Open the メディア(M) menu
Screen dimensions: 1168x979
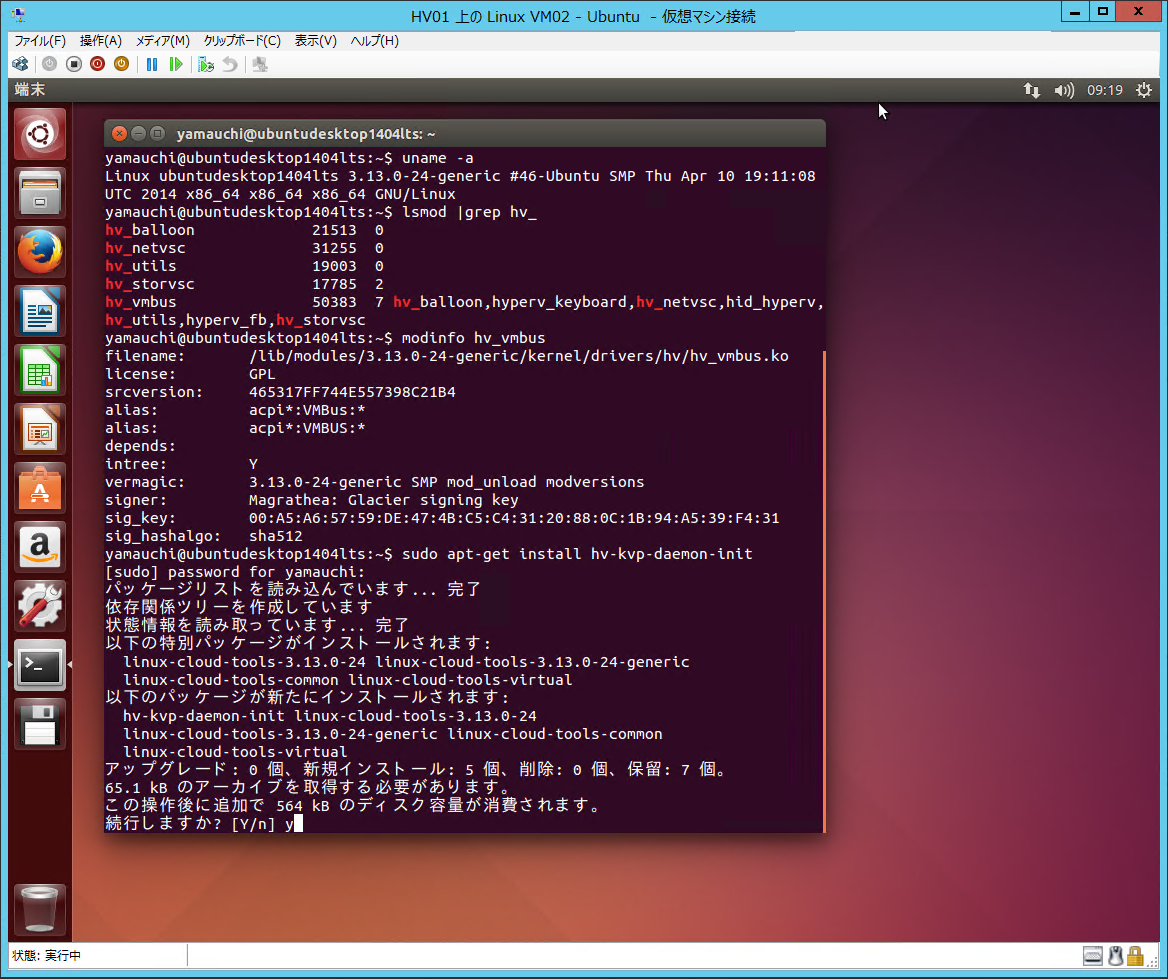tap(164, 40)
